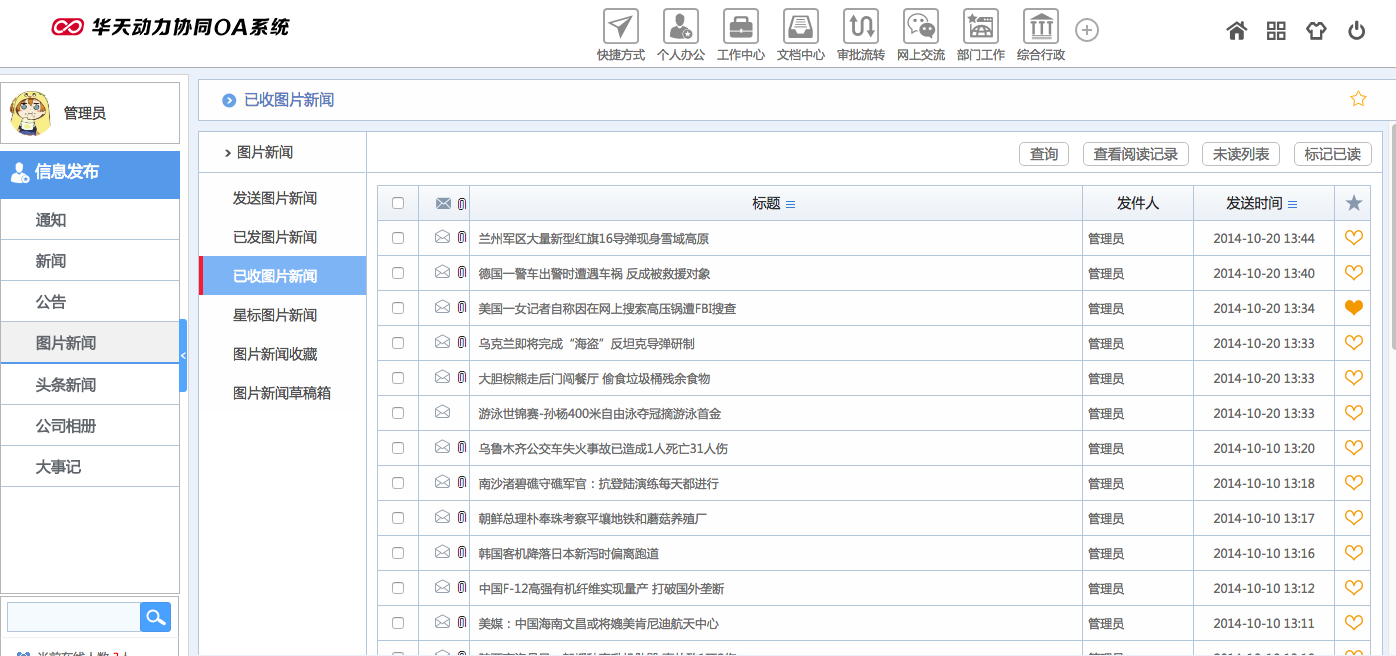Click the 标记已读 mark as read button

tap(1332, 154)
